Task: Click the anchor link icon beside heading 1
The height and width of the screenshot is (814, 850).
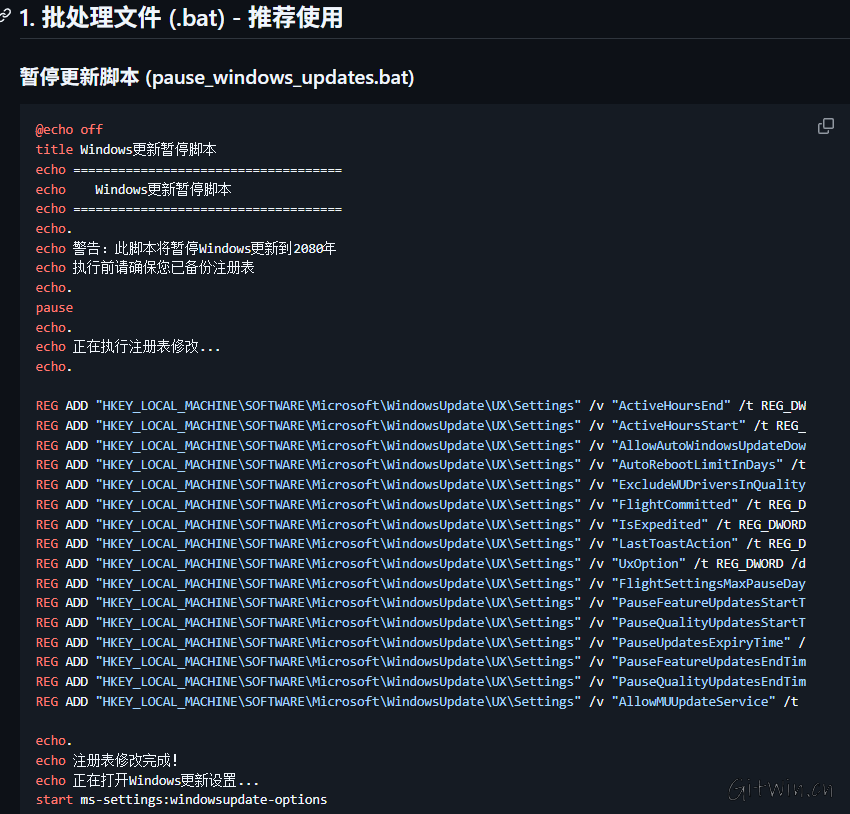Action: (x=6, y=16)
